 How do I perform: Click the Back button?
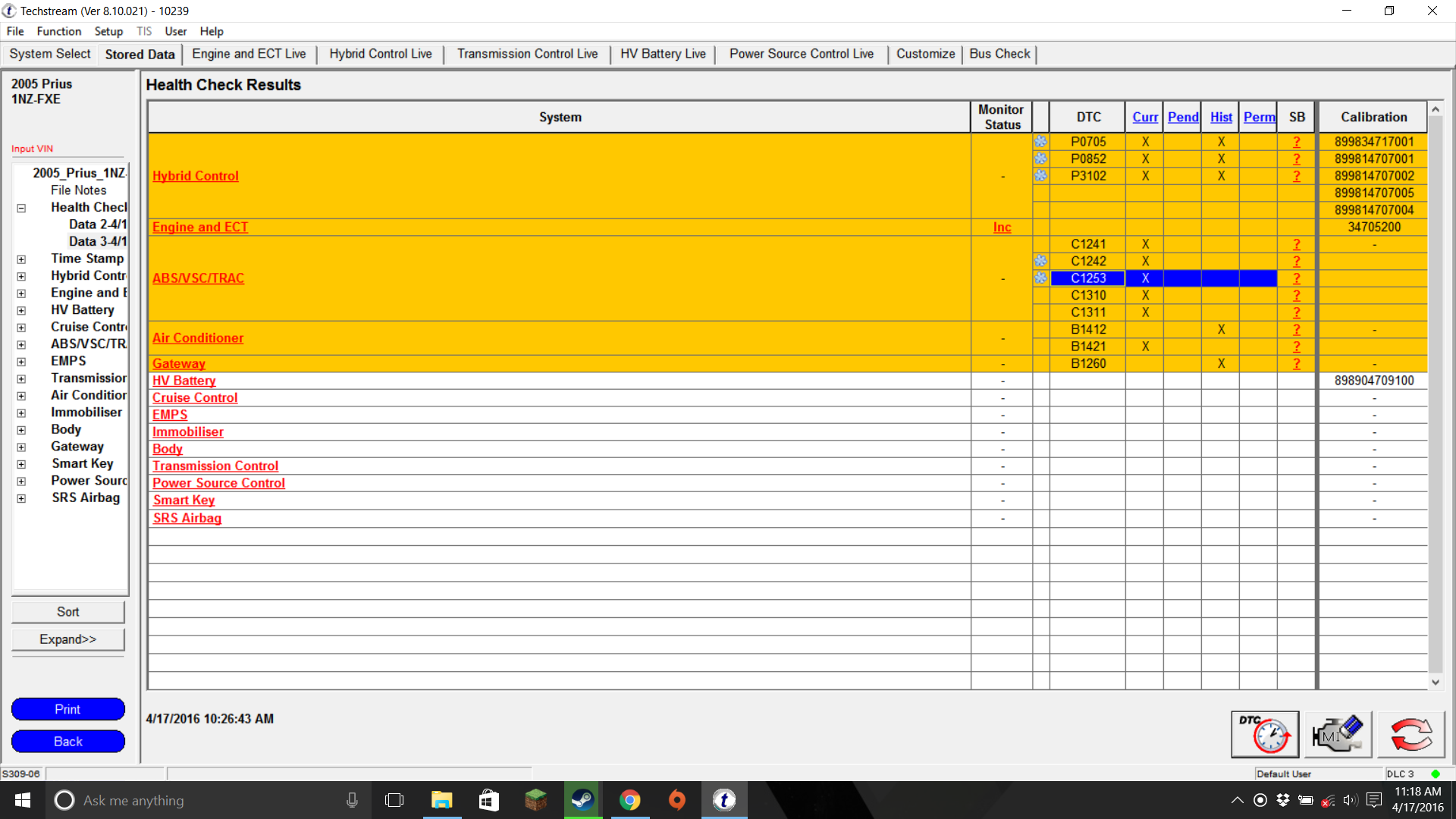coord(67,742)
